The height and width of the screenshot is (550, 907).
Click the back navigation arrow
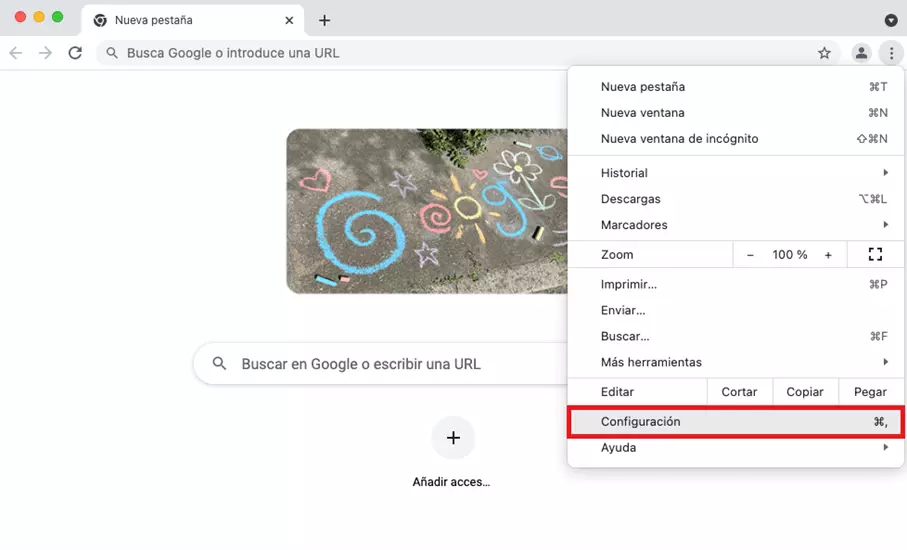click(16, 53)
